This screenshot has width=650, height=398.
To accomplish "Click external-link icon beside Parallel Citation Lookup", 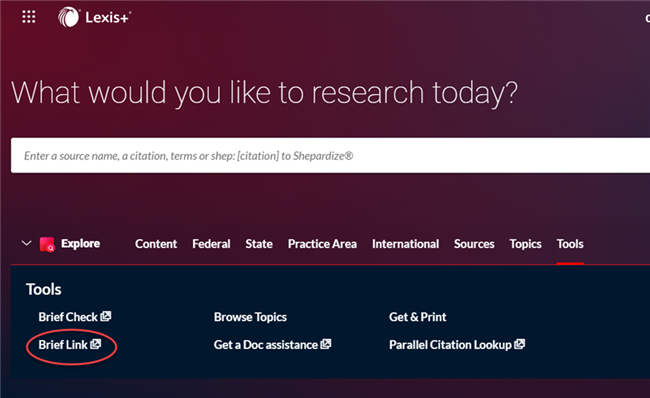I will pyautogui.click(x=520, y=344).
